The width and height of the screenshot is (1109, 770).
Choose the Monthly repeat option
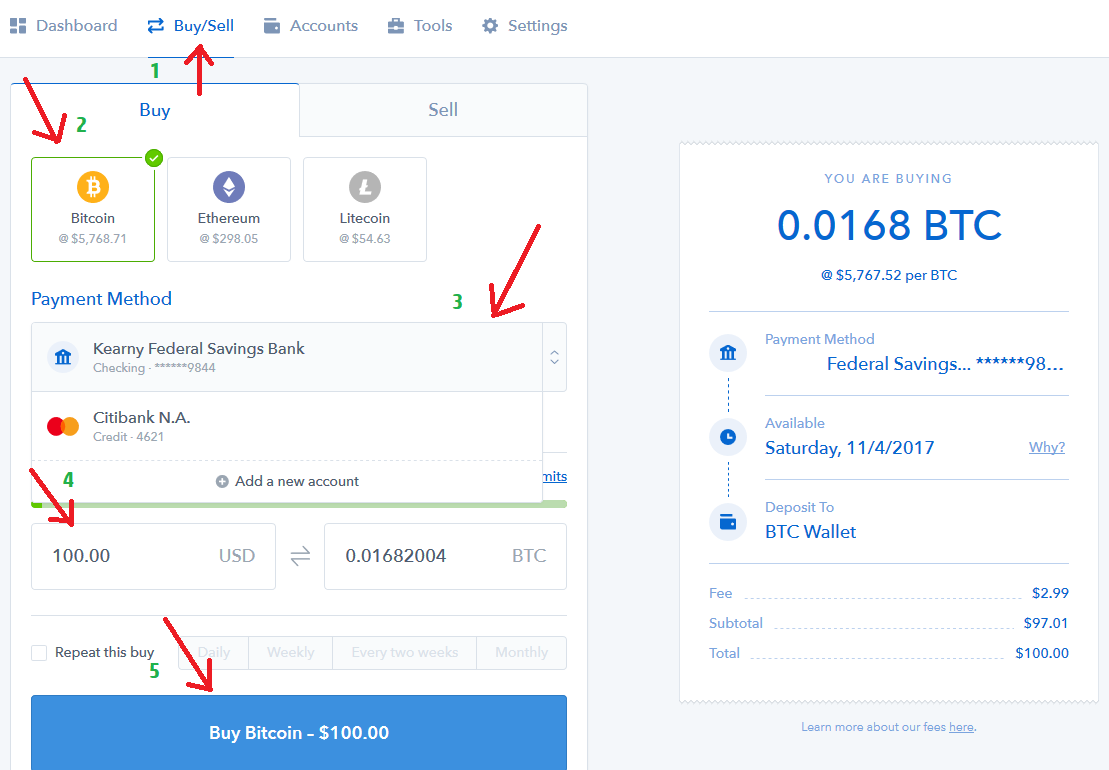tap(521, 653)
